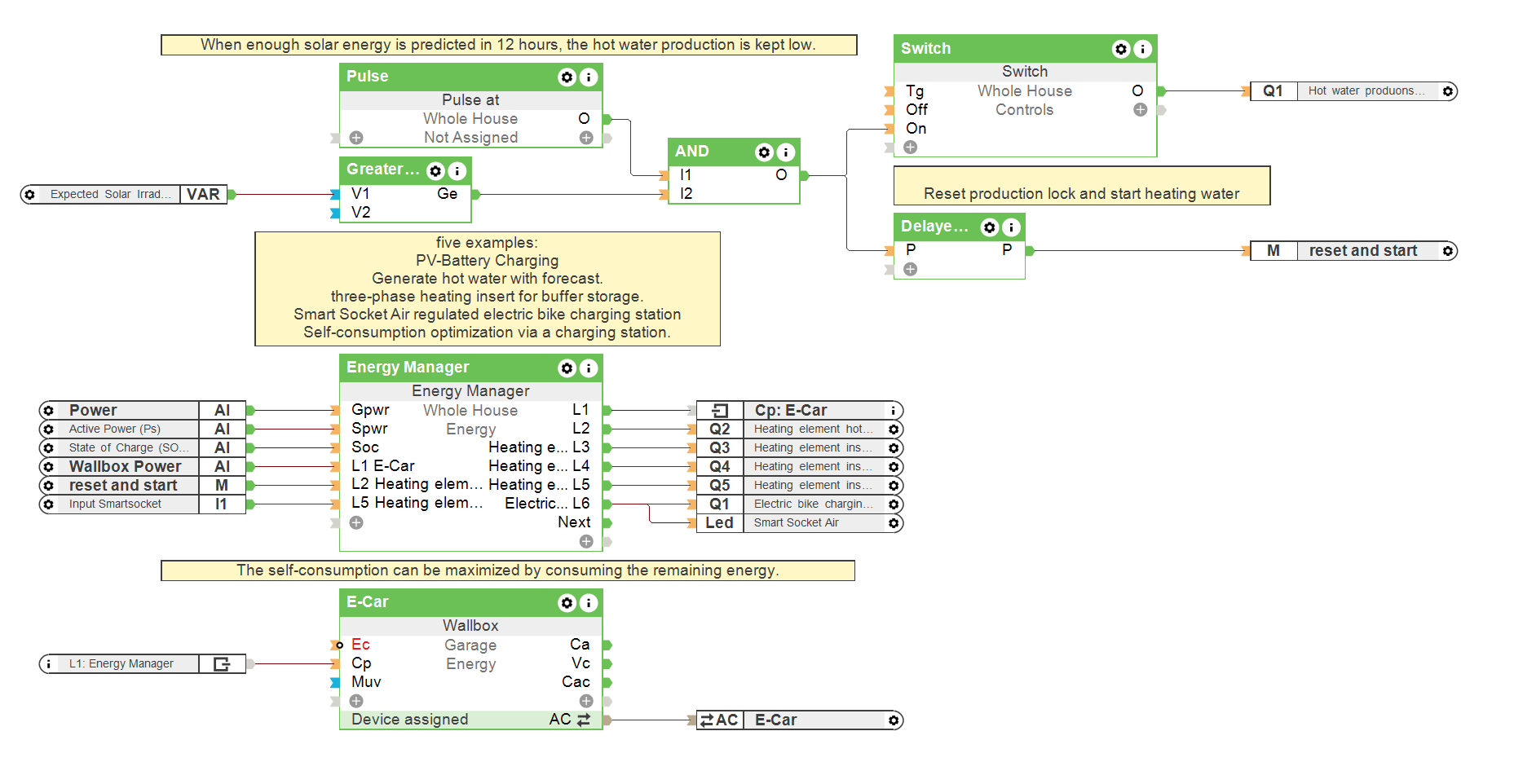Image resolution: width=1523 pixels, height=784 pixels.
Task: Click info icon on Energy Manager block
Action: [588, 368]
